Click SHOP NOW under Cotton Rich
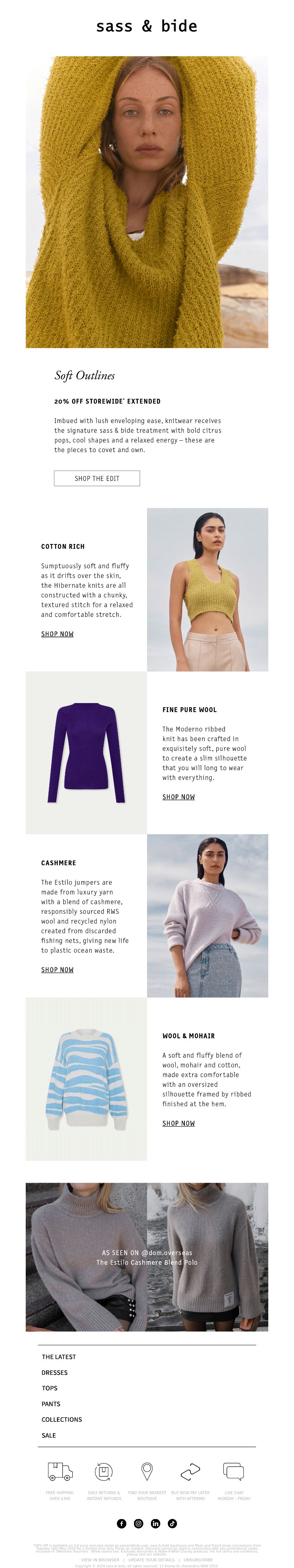Image resolution: width=294 pixels, height=1568 pixels. click(57, 634)
